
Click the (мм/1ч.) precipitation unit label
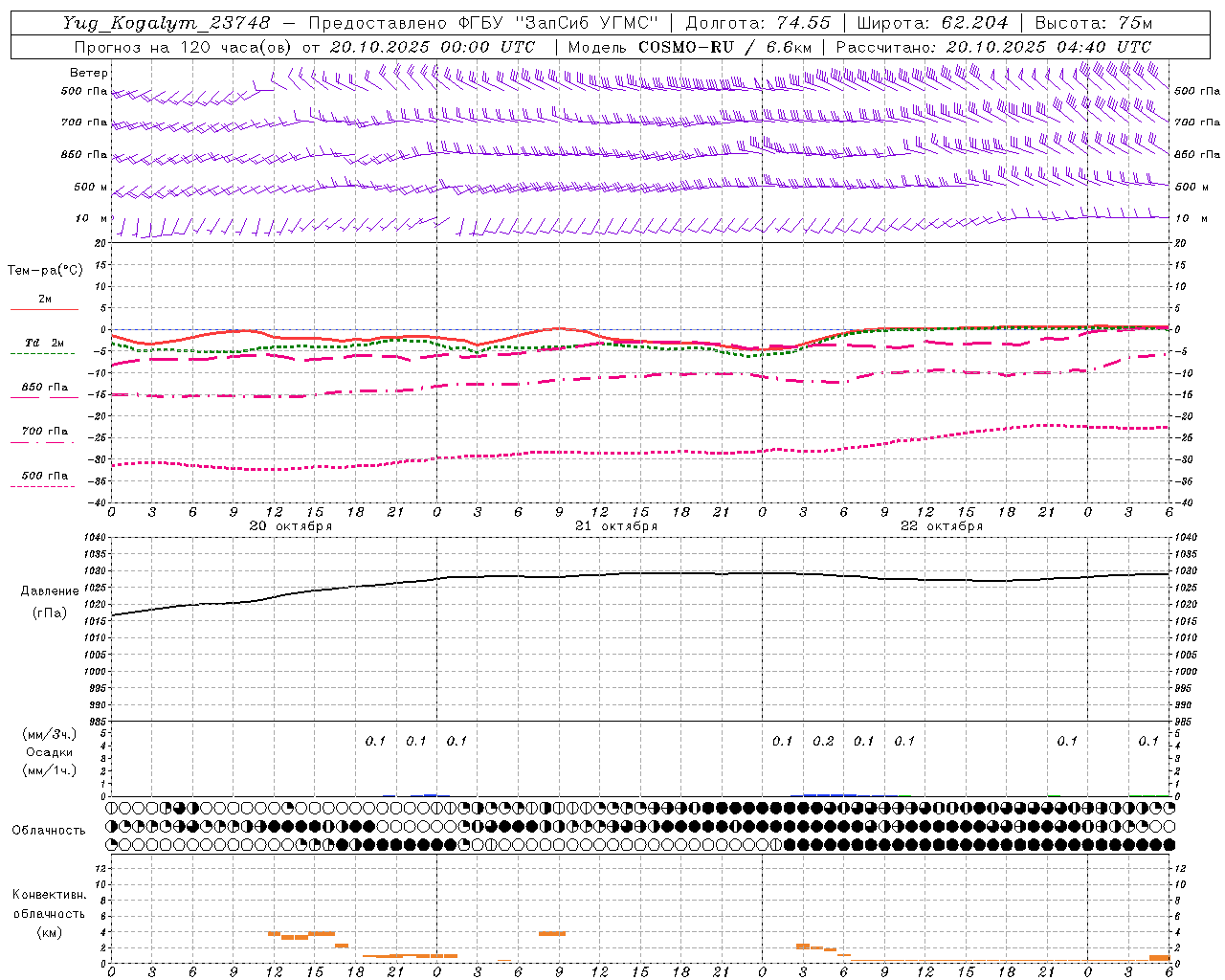[50, 770]
